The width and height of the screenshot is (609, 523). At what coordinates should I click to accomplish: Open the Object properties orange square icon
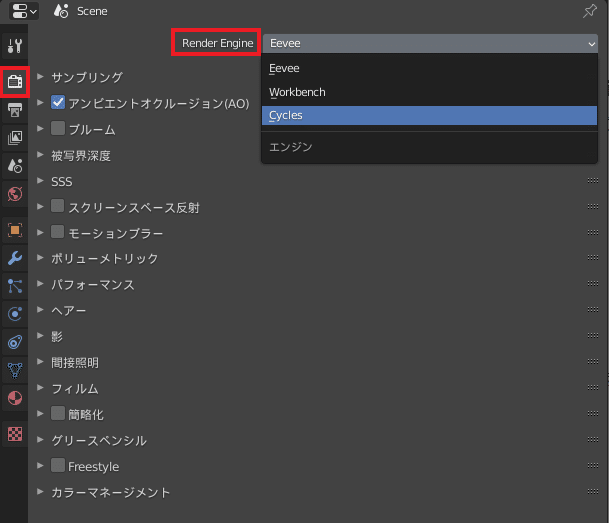[x=15, y=230]
